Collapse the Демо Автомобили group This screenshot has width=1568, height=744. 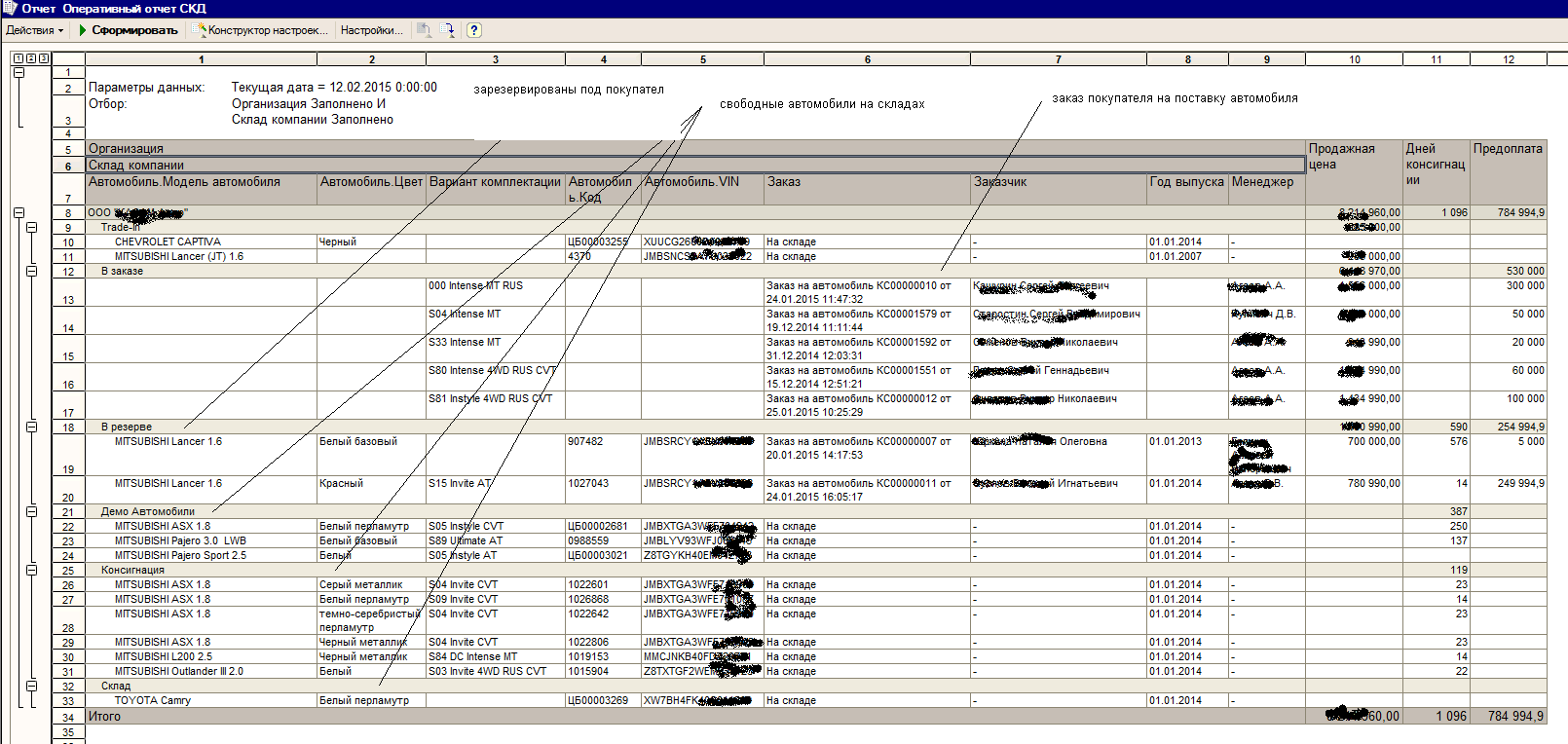(31, 511)
